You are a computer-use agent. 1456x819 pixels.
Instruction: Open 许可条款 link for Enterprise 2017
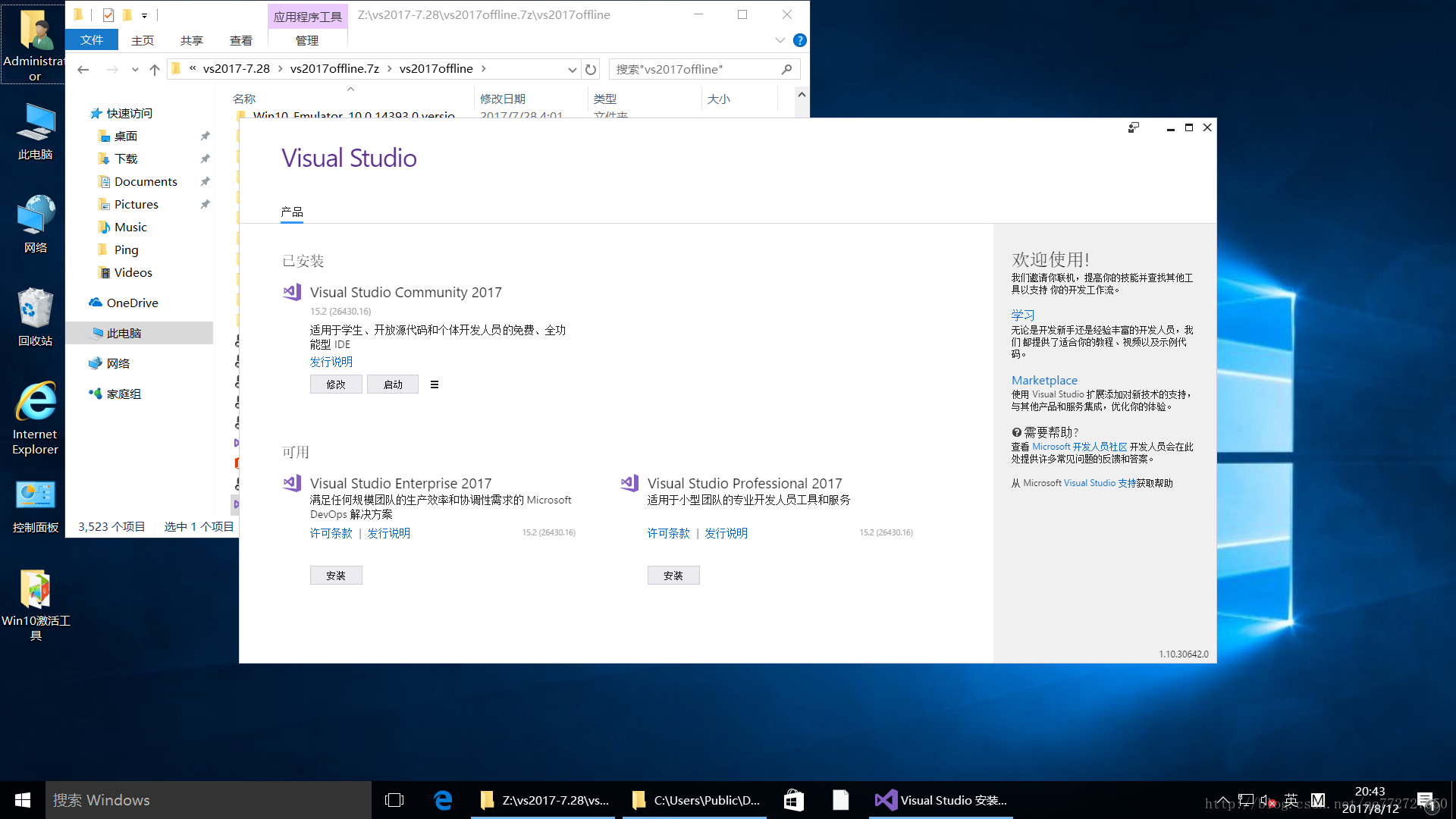331,533
